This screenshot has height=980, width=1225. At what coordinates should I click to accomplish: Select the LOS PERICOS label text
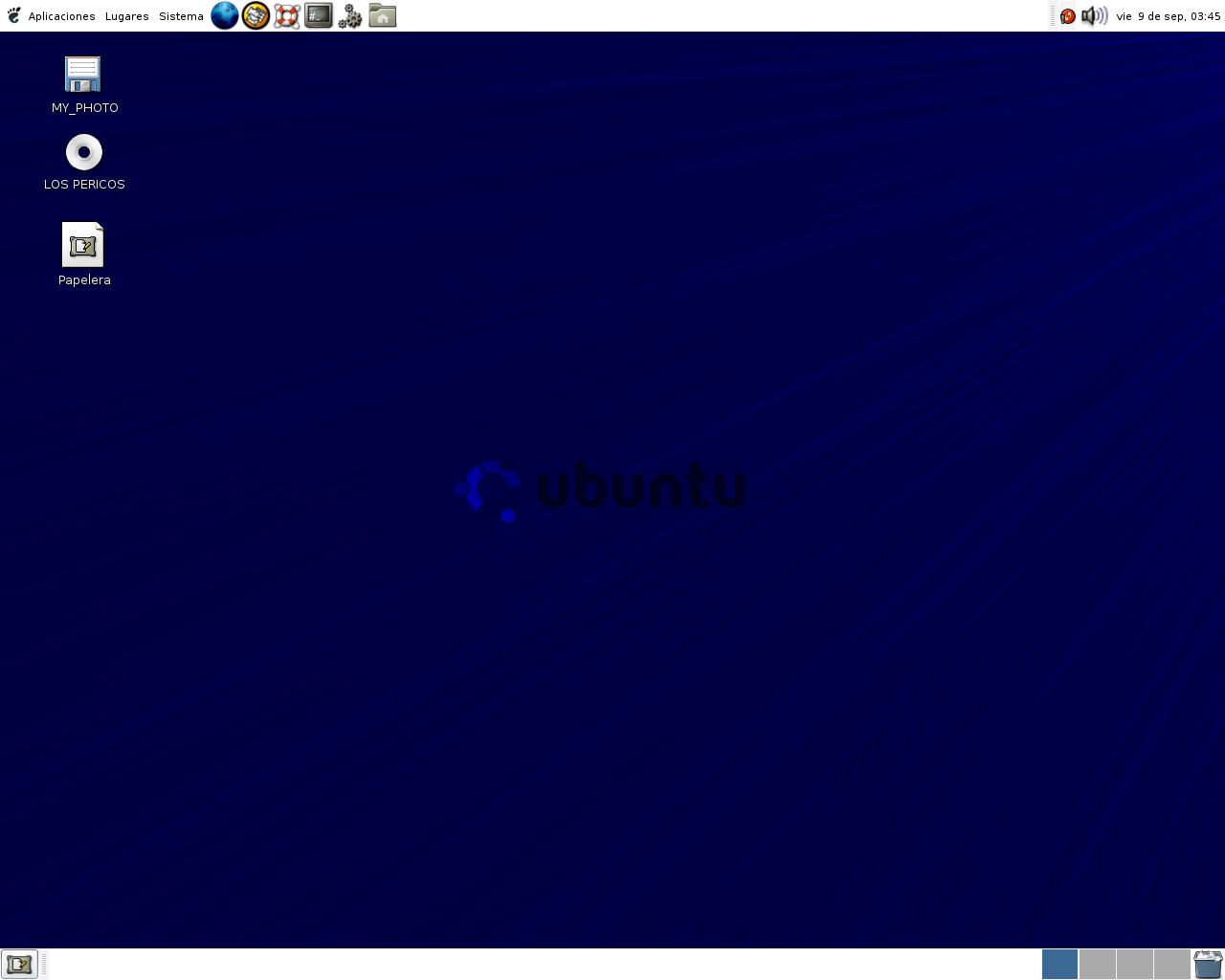[x=84, y=185]
